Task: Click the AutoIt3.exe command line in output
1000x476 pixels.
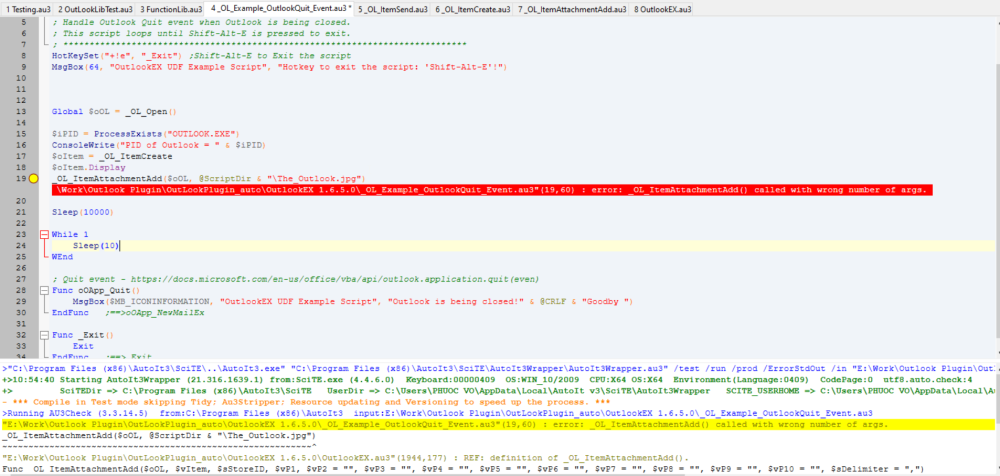Action: point(500,369)
